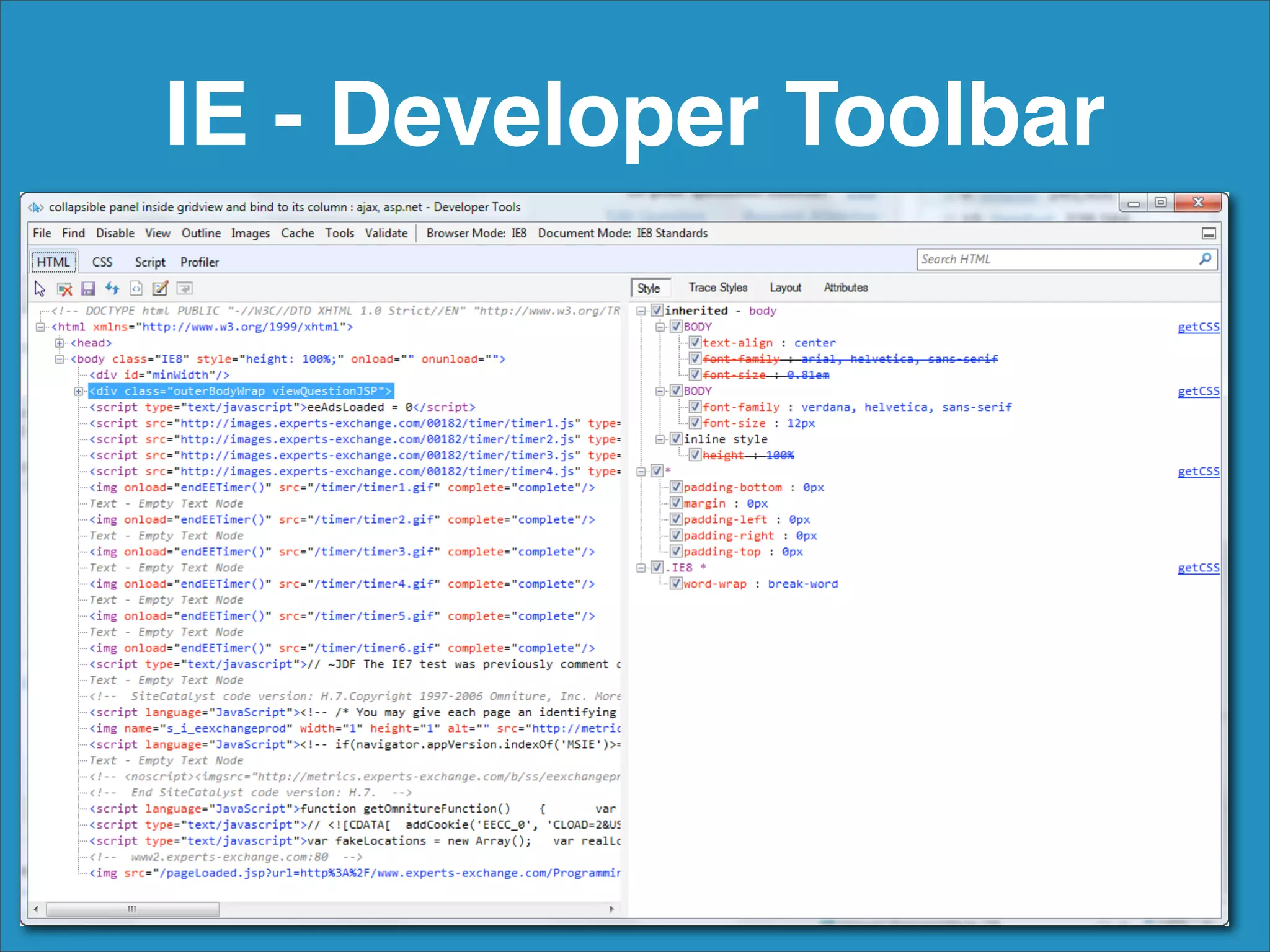Toggle the 'inherited - body' checkbox
This screenshot has width=1270, height=952.
(657, 311)
